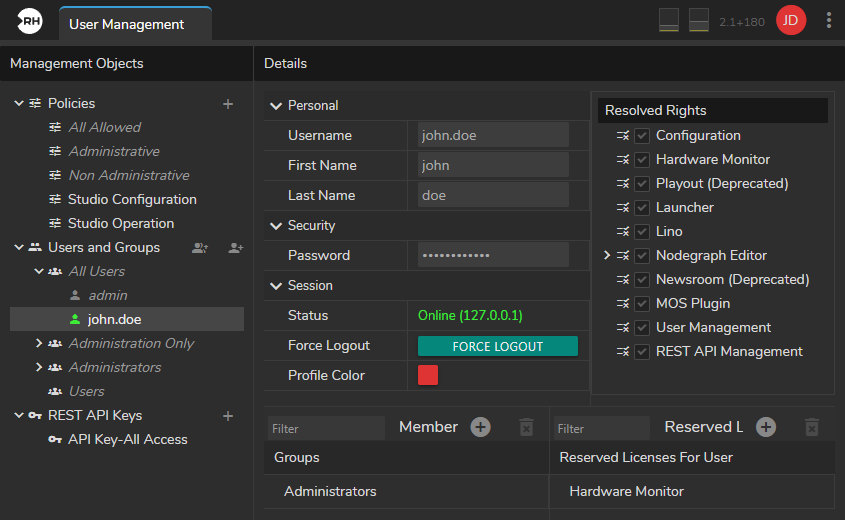Collapse the Personal section
Image resolution: width=845 pixels, height=520 pixels.
275,106
